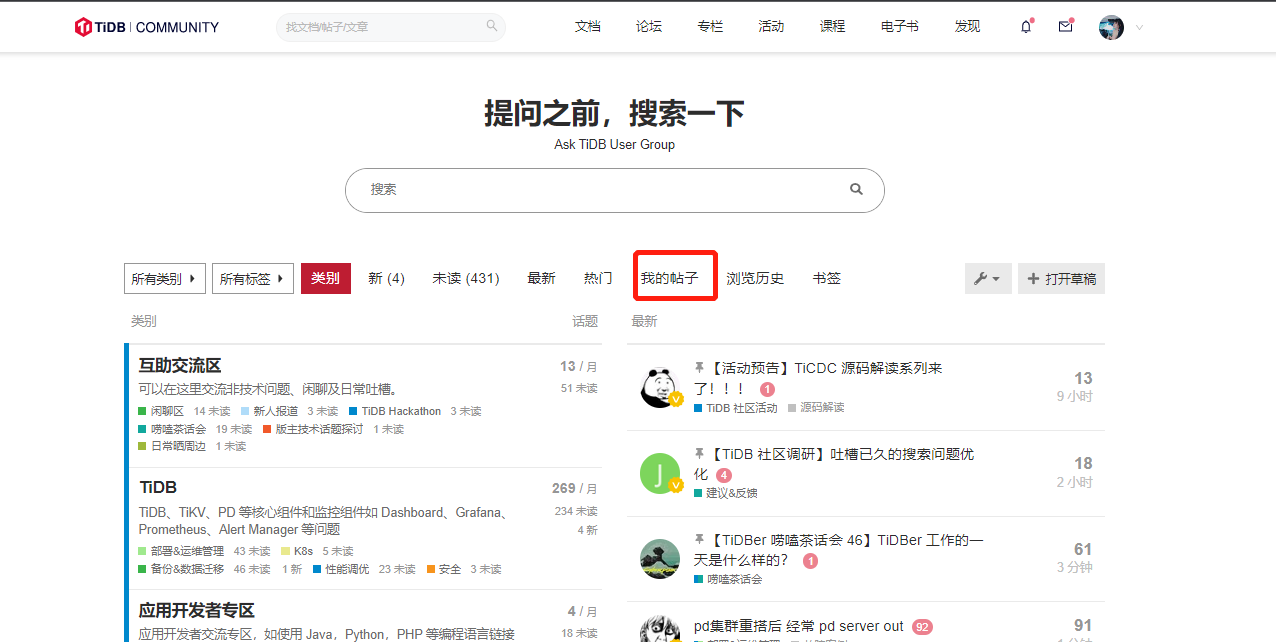
Task: Switch to the 新 (4) tab
Action: [x=386, y=279]
